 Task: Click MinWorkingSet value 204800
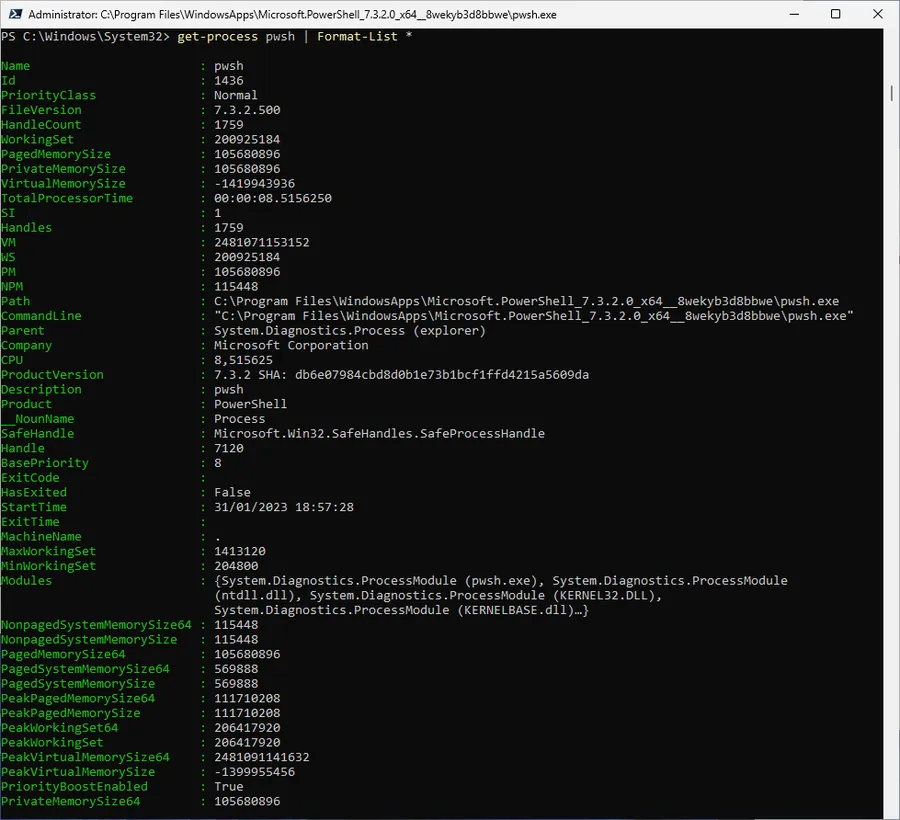point(236,566)
